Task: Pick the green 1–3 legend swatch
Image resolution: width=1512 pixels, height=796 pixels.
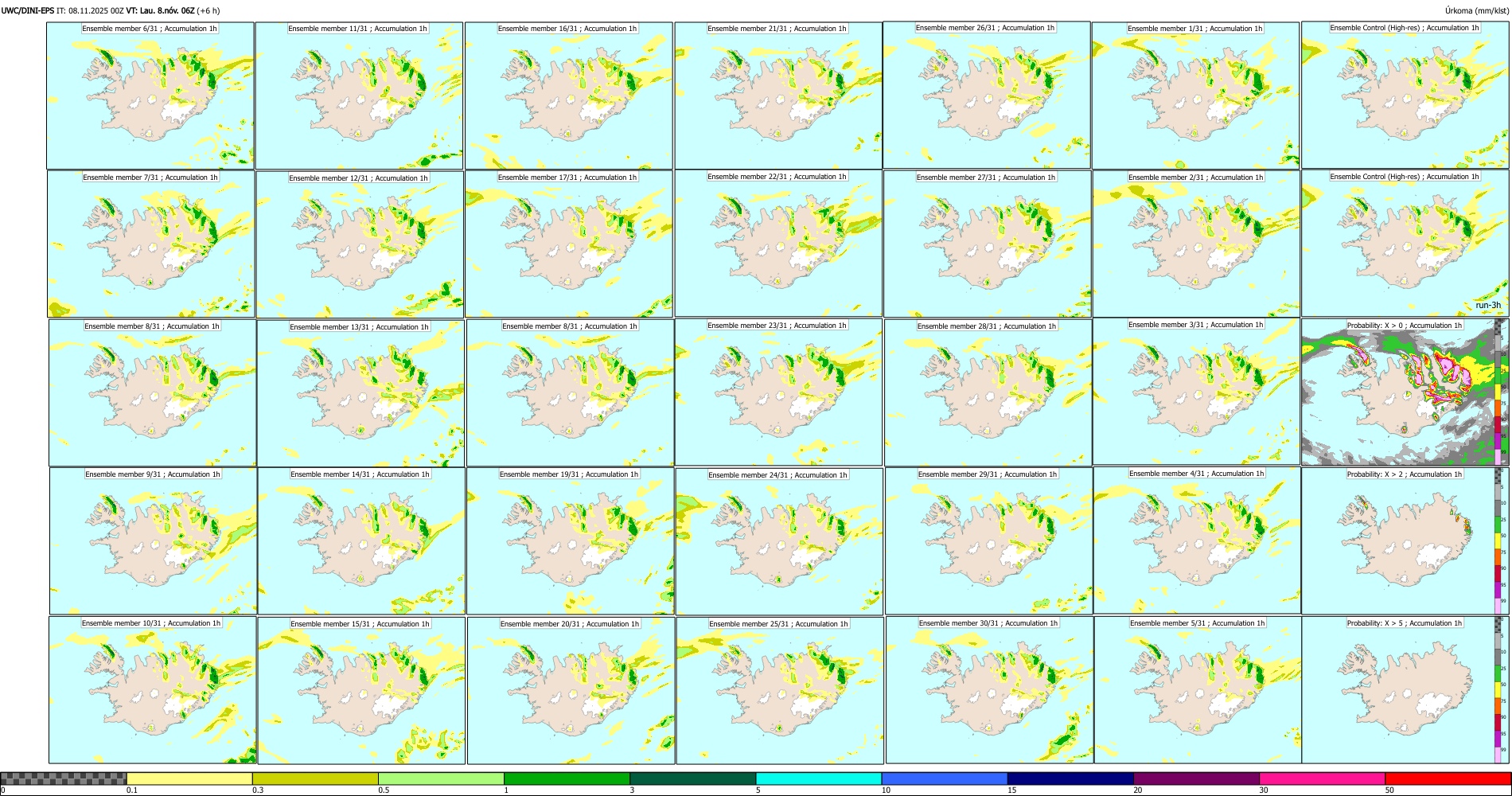Action: coord(567,778)
